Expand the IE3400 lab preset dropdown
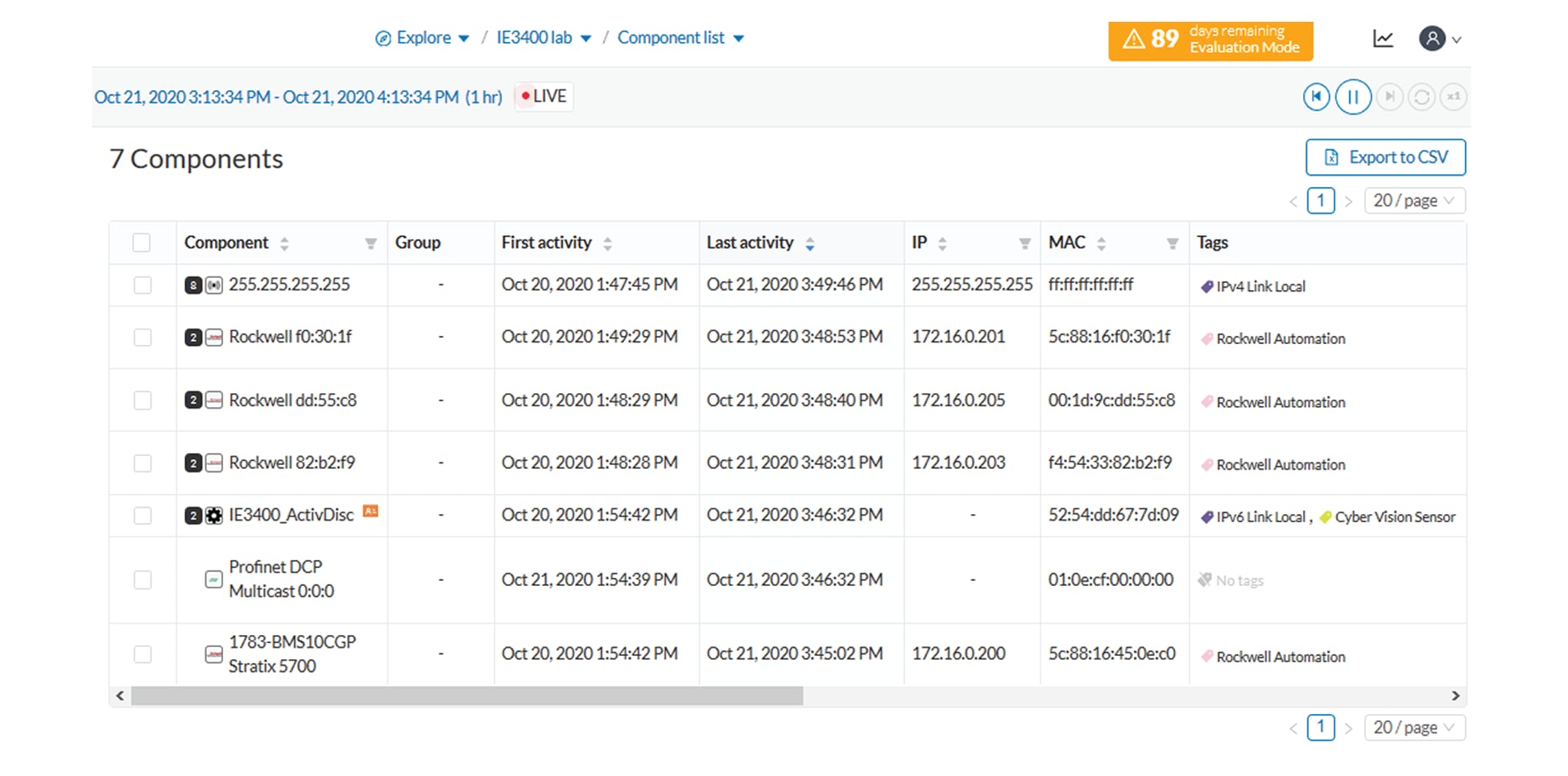1568x776 pixels. click(x=544, y=38)
